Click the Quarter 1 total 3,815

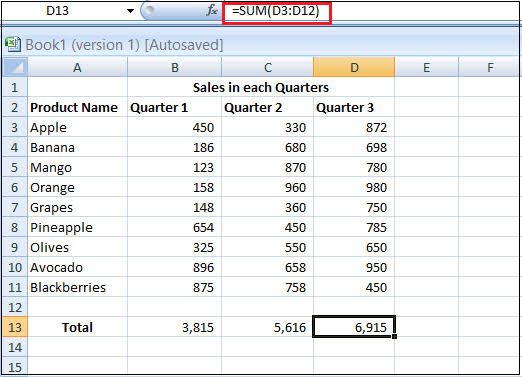pyautogui.click(x=174, y=327)
